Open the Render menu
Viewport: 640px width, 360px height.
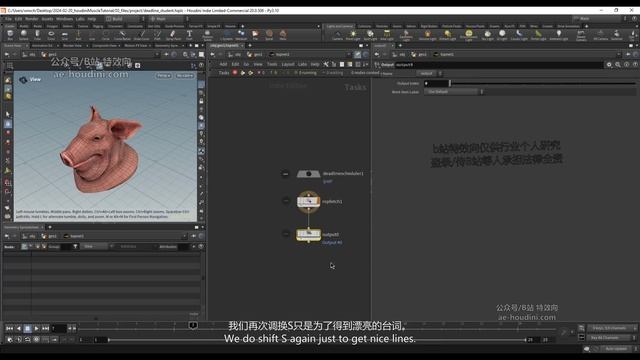(x=31, y=19)
